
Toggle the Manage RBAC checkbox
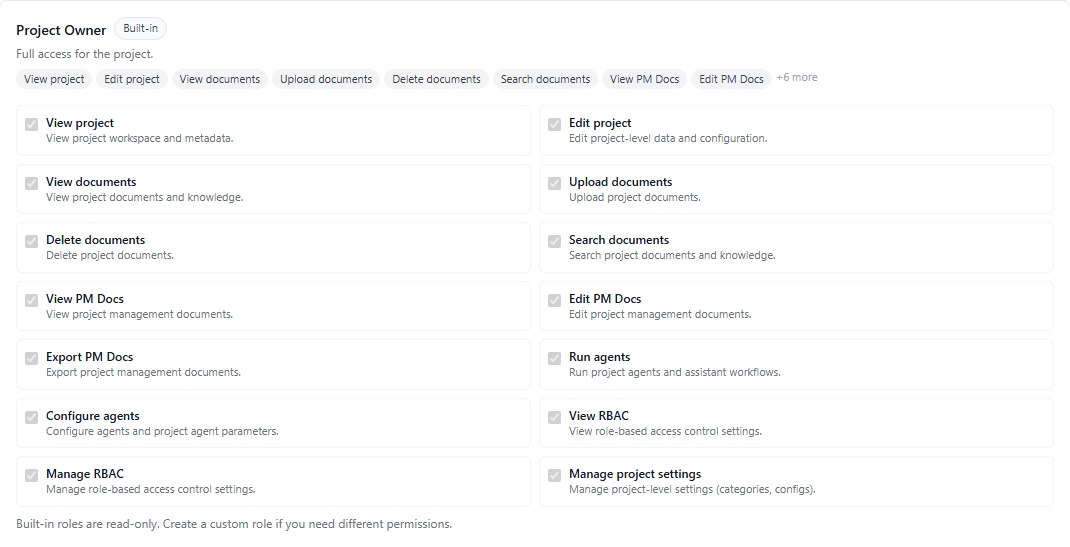click(32, 476)
